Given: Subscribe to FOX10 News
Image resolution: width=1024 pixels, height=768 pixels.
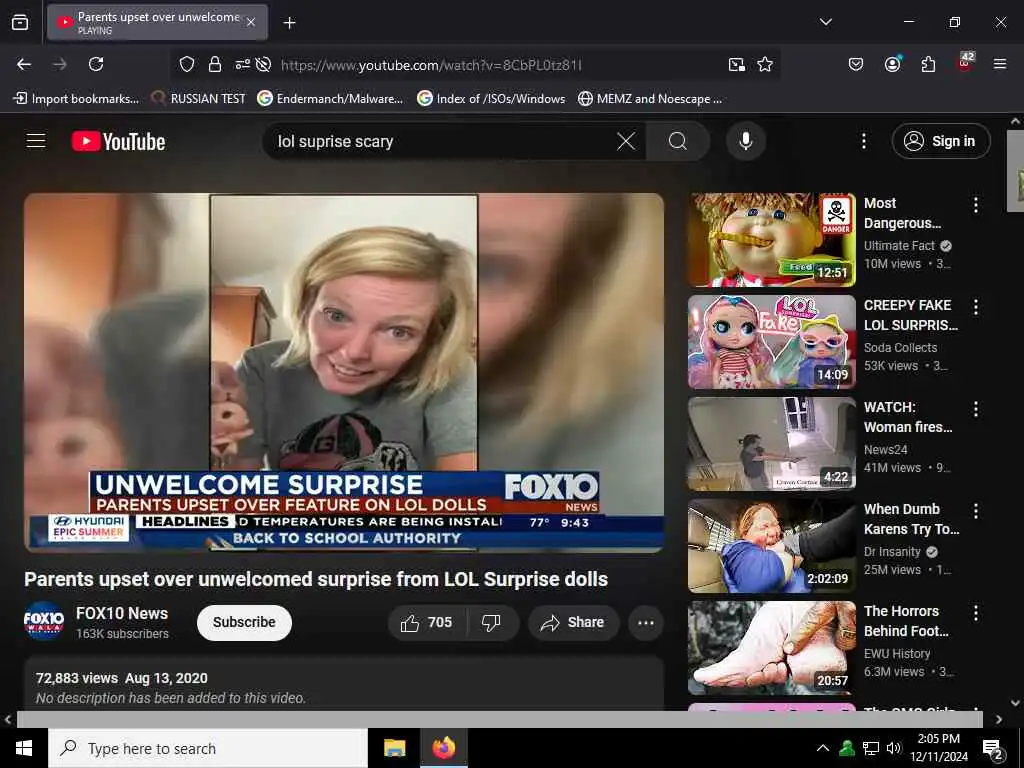Looking at the screenshot, I should coord(244,622).
